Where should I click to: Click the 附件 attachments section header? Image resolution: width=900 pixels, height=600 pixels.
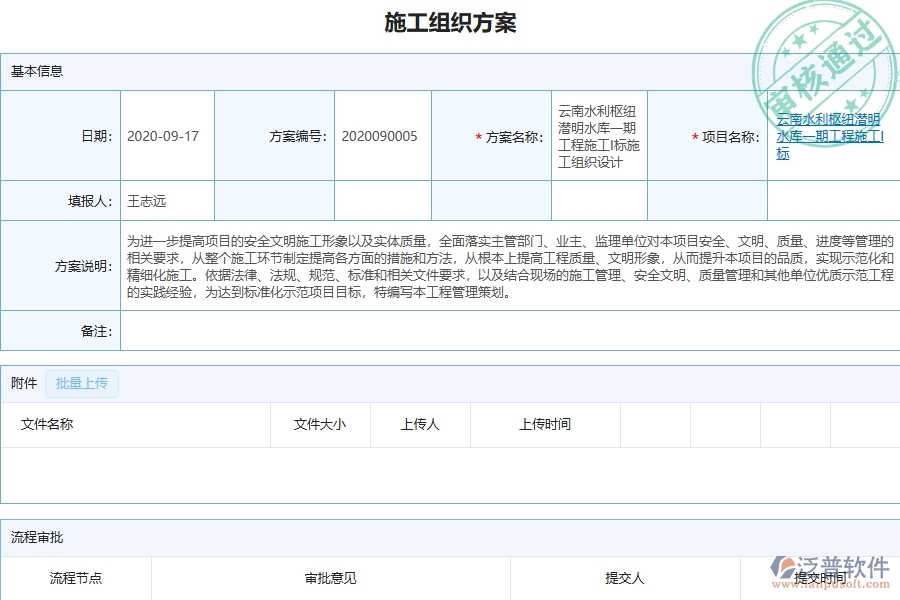pos(23,384)
